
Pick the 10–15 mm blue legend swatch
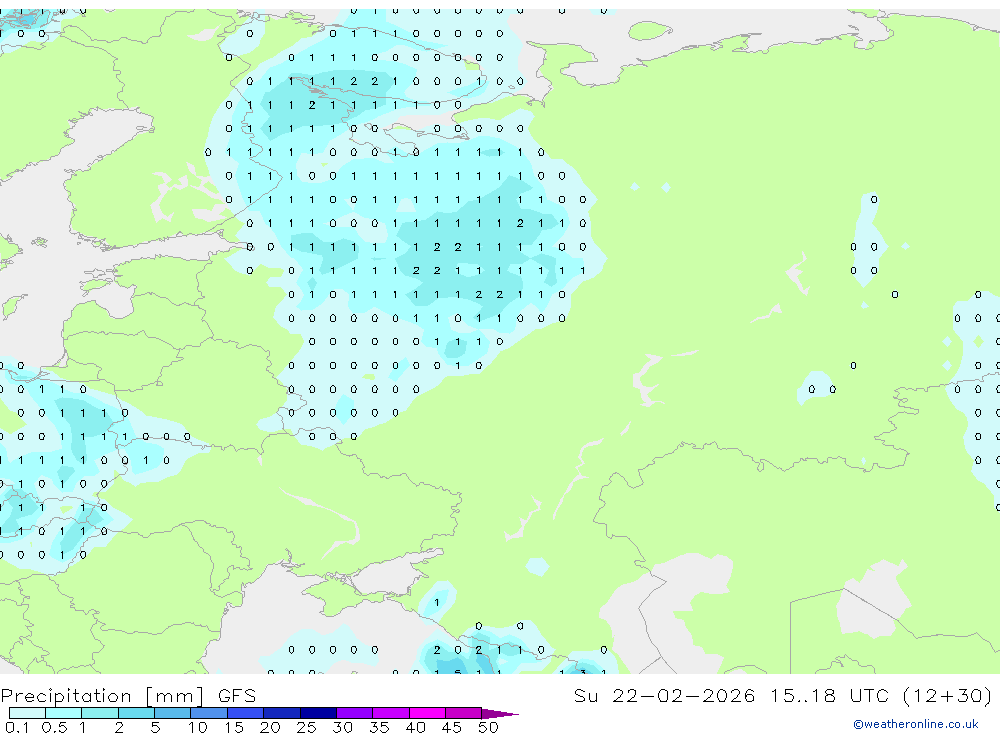pos(209,713)
